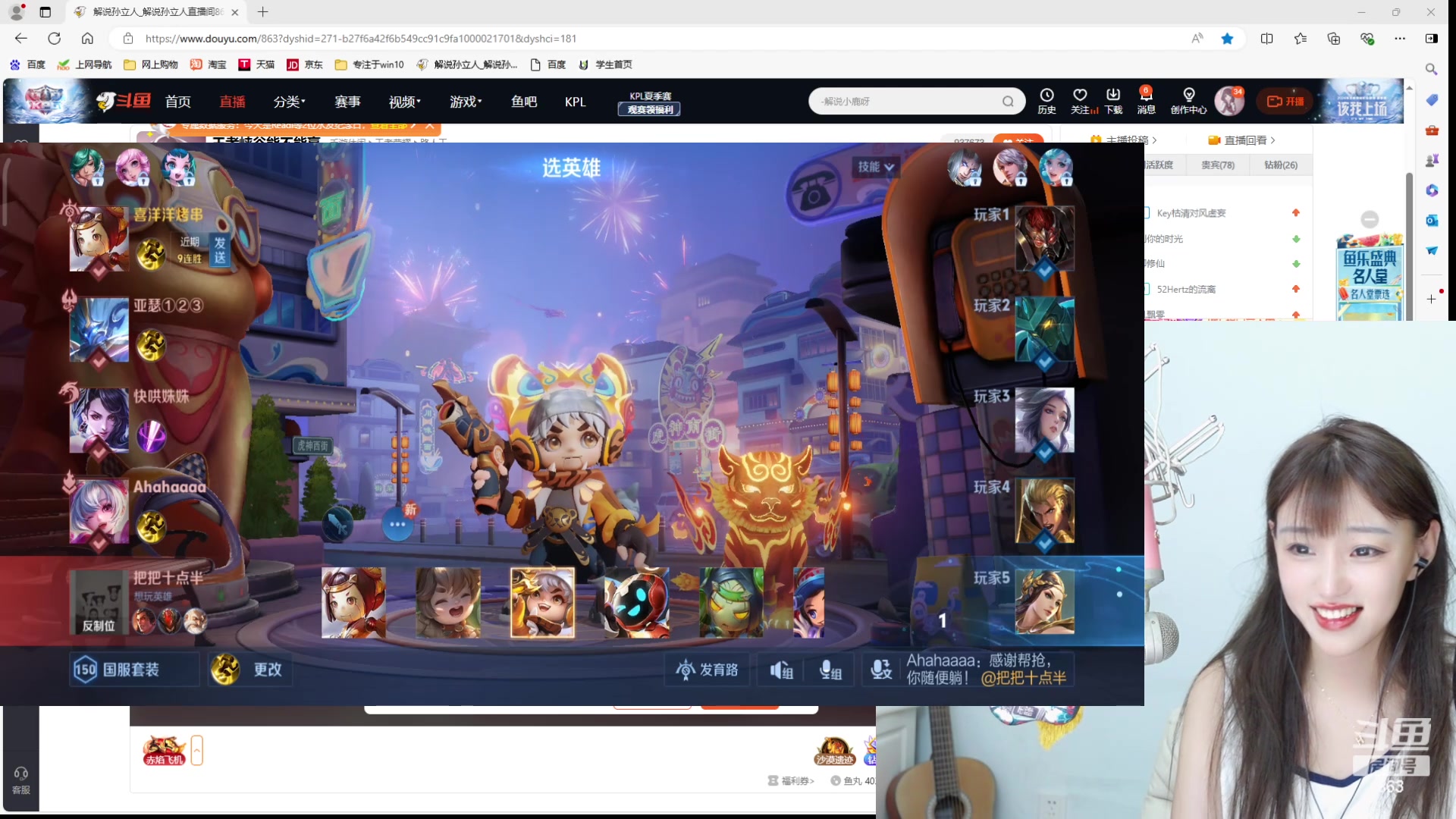Open split screen view in Edge
1456x819 pixels.
1266,39
